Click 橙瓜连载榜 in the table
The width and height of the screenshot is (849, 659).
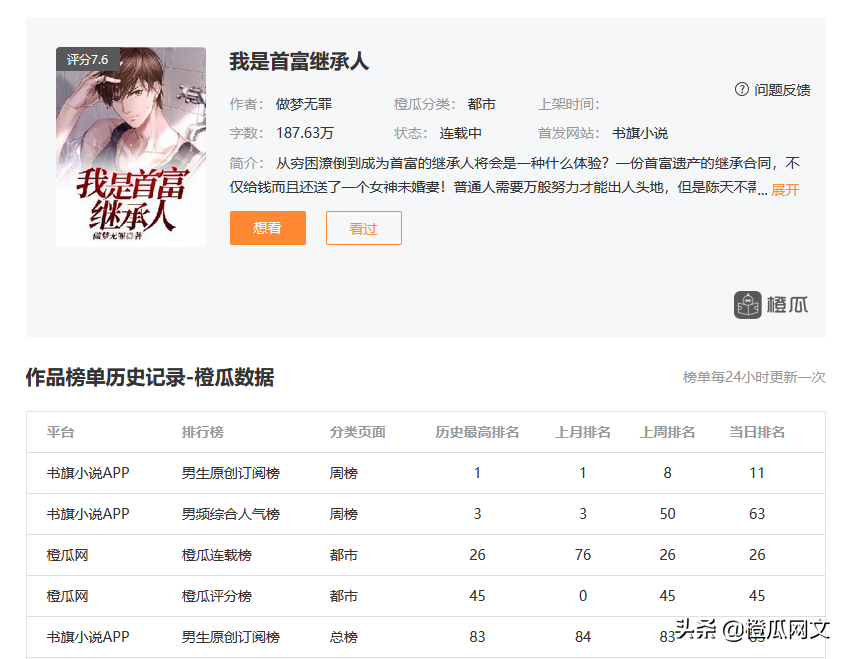coord(217,555)
